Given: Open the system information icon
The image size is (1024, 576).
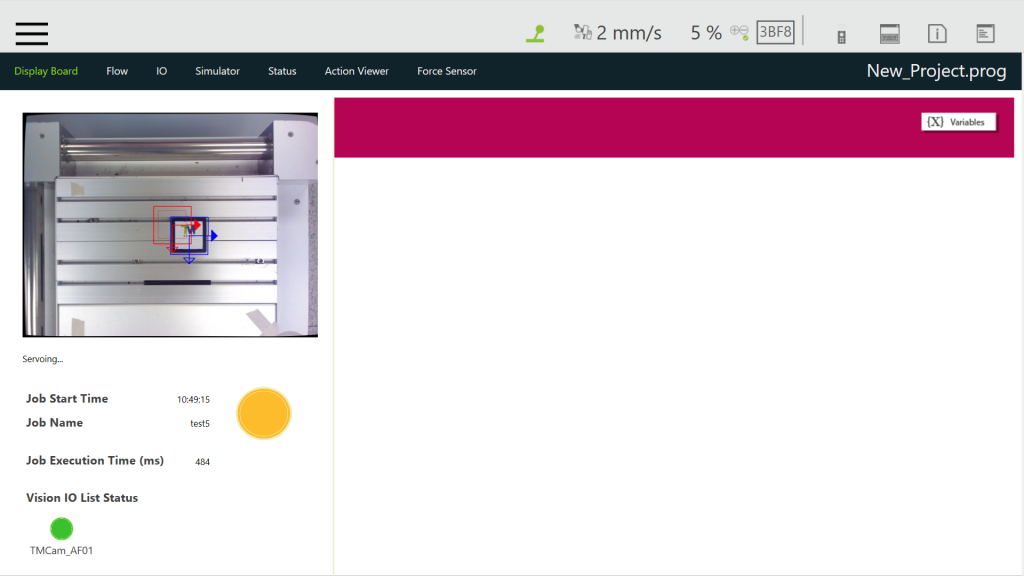Looking at the screenshot, I should 937,34.
